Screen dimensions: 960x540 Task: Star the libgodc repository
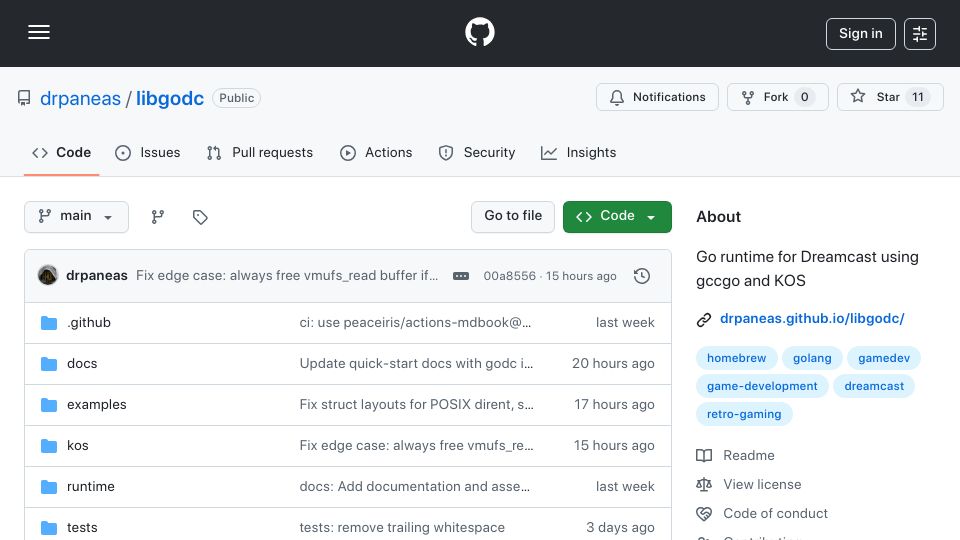click(890, 97)
